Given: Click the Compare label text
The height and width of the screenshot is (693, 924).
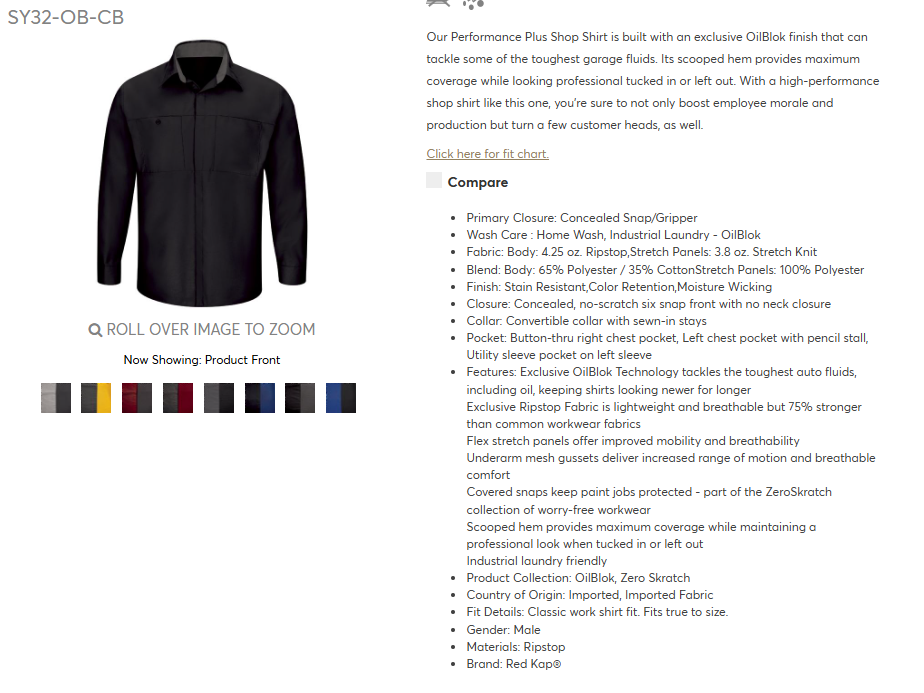Looking at the screenshot, I should point(477,182).
